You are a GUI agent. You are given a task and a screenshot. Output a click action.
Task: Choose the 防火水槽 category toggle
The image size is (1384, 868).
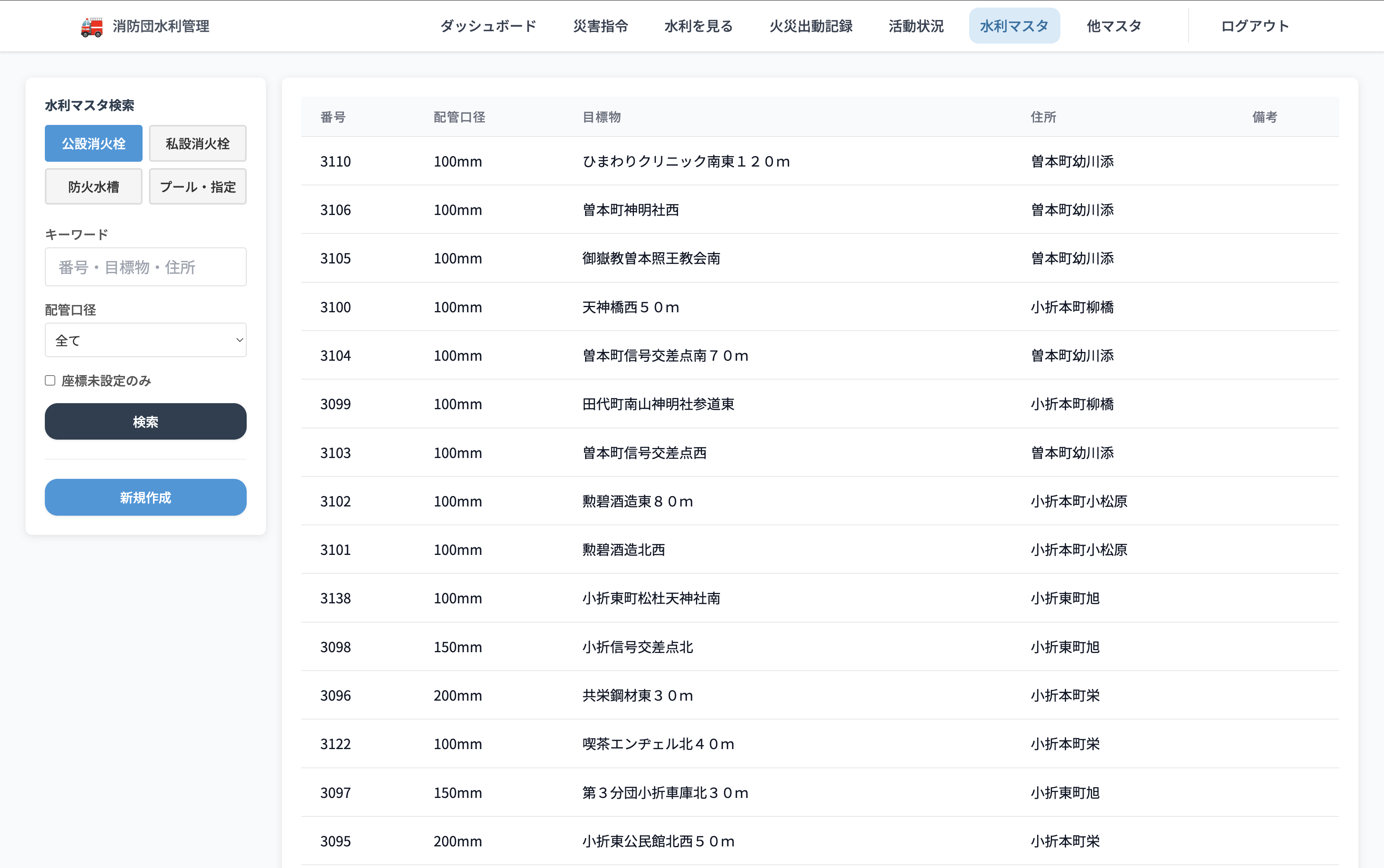coord(94,187)
